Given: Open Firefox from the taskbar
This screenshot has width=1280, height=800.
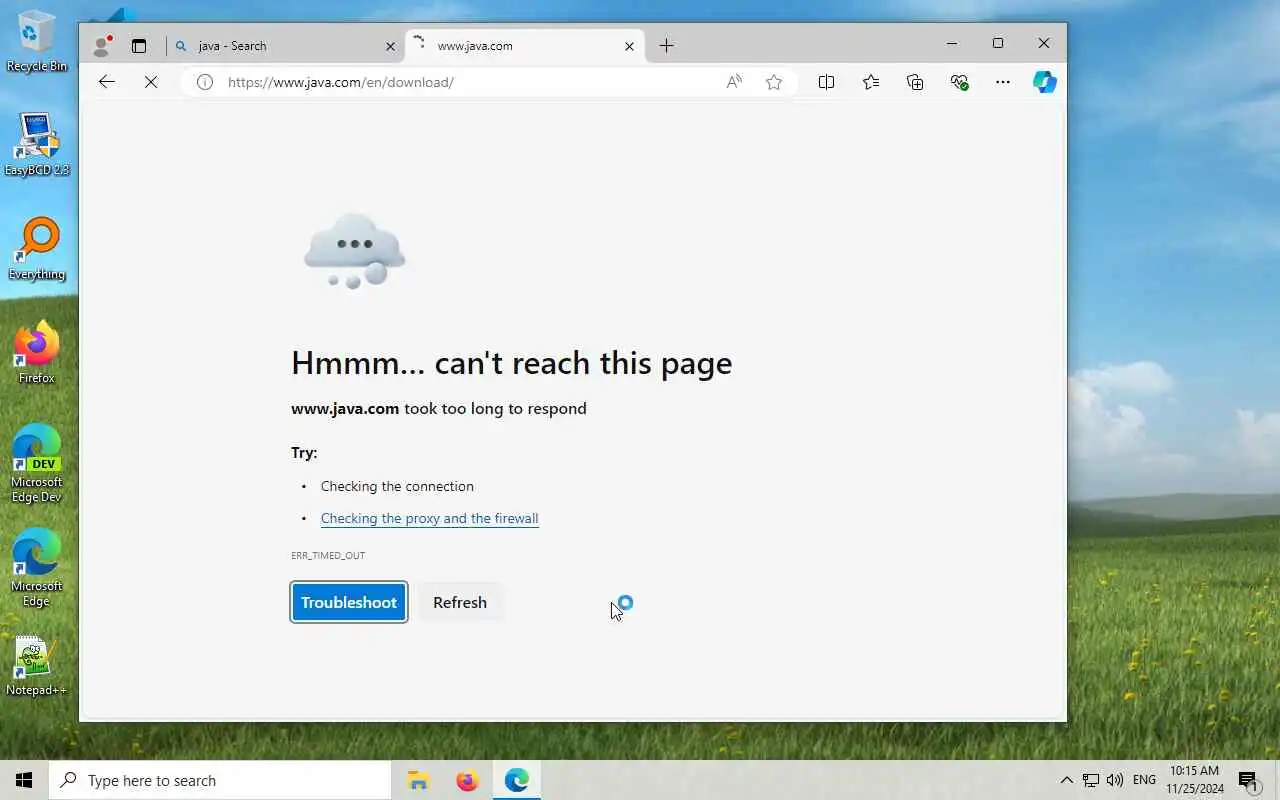Looking at the screenshot, I should [467, 780].
